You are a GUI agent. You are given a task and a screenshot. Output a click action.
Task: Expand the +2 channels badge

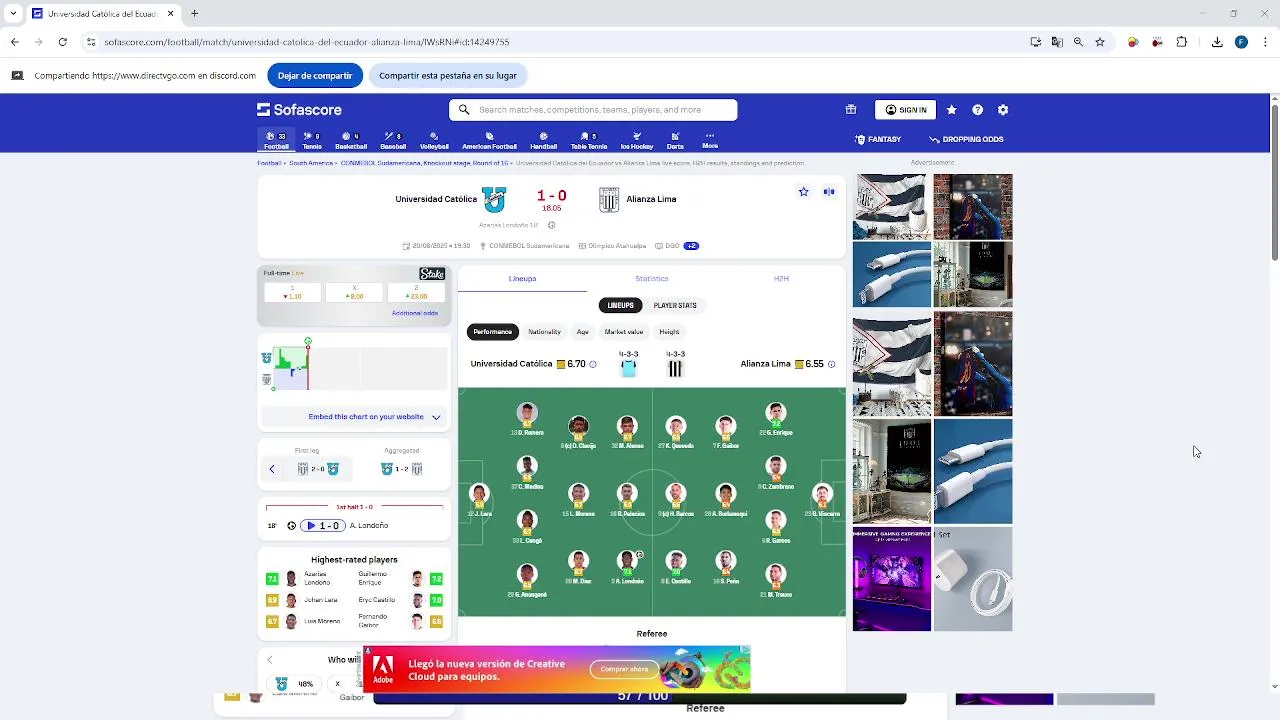[691, 246]
